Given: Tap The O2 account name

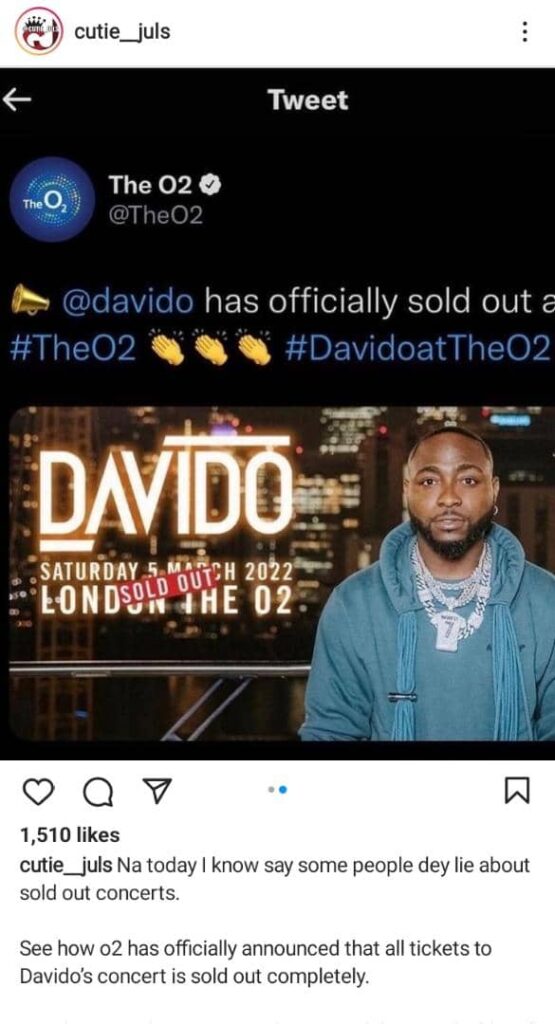Looking at the screenshot, I should click(x=151, y=185).
